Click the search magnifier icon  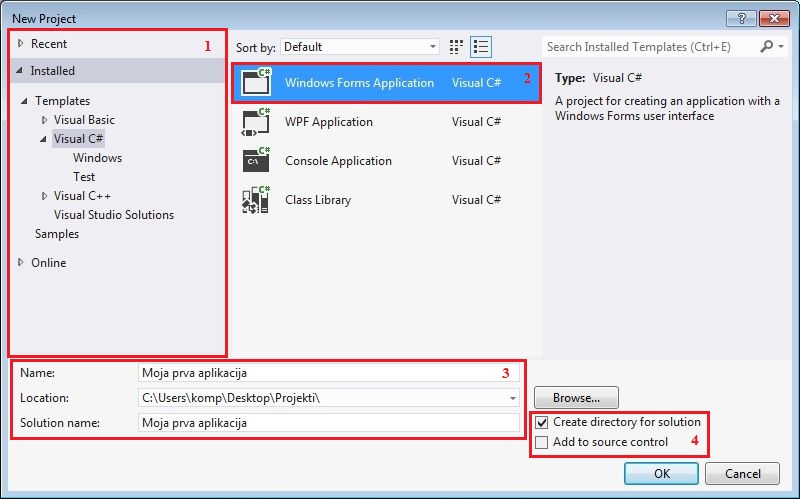(767, 47)
